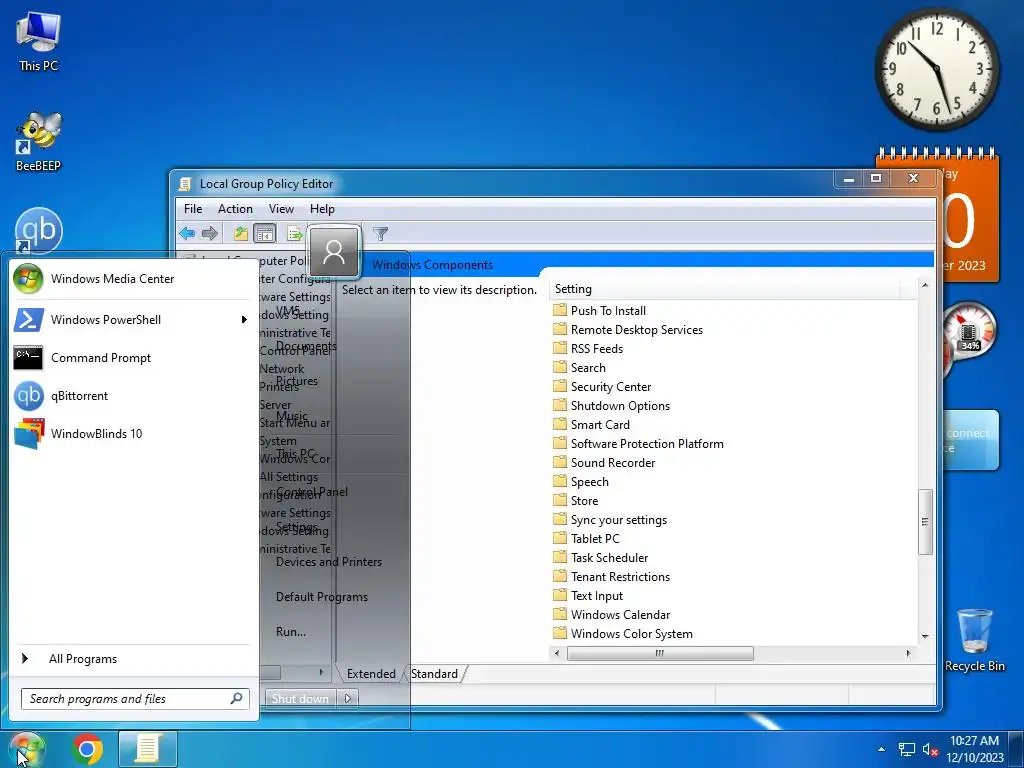Click the Windows Color System folder icon
Screen dimensions: 1024x768
point(560,633)
